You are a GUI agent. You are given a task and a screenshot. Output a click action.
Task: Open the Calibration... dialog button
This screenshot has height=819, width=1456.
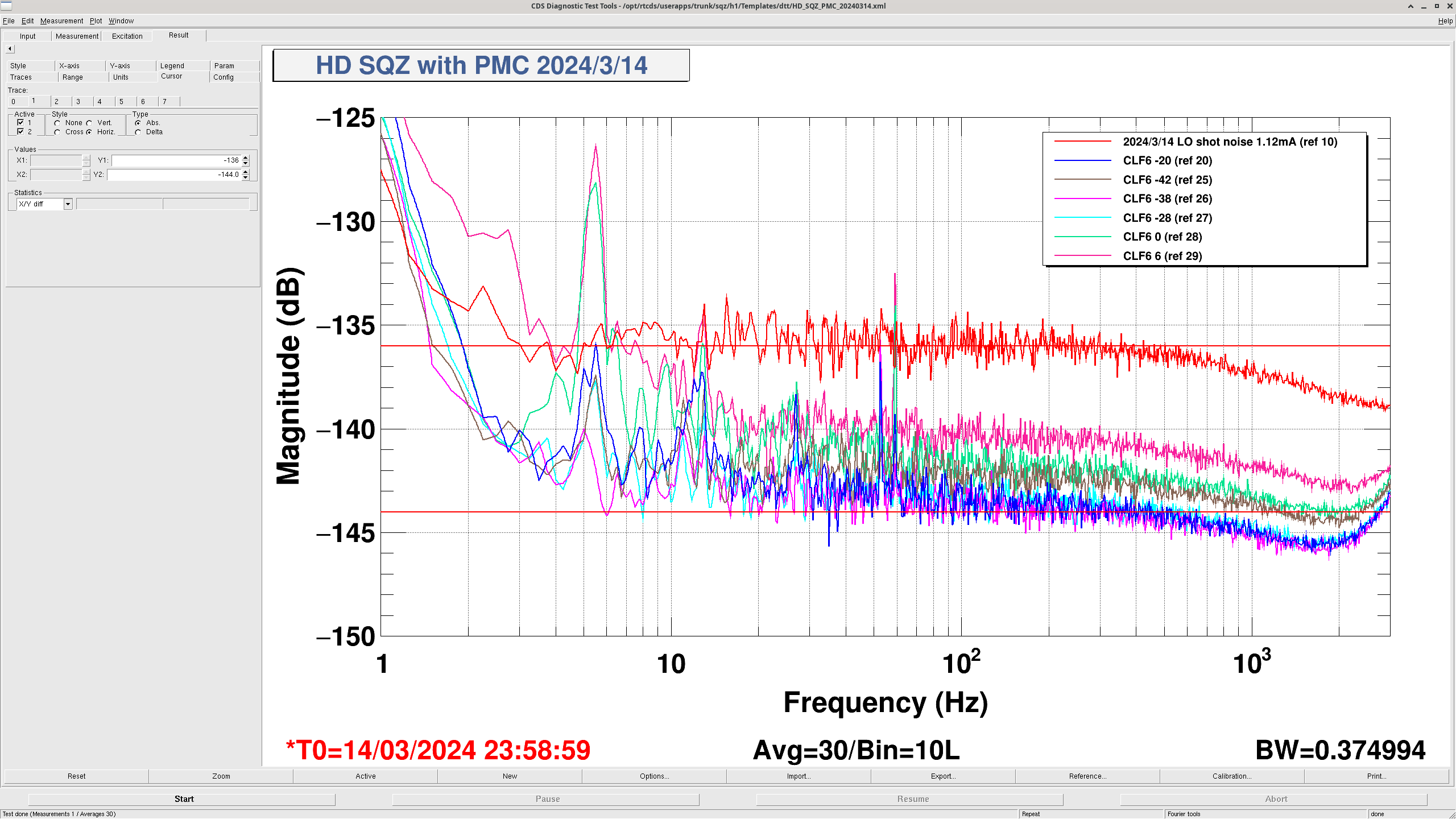pos(1231,776)
